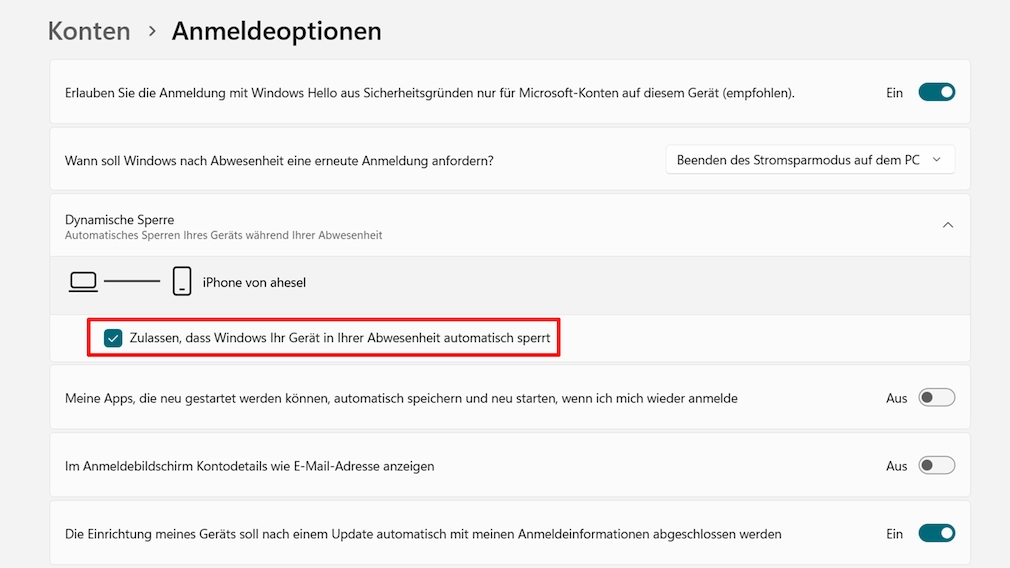
Task: Go back to Konten breadcrumb
Action: (x=89, y=31)
